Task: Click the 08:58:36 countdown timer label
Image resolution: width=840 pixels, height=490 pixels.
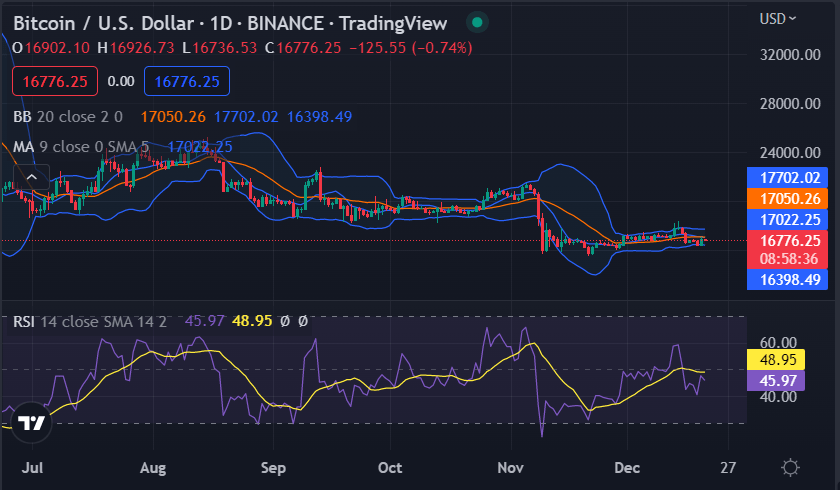Action: tap(789, 259)
